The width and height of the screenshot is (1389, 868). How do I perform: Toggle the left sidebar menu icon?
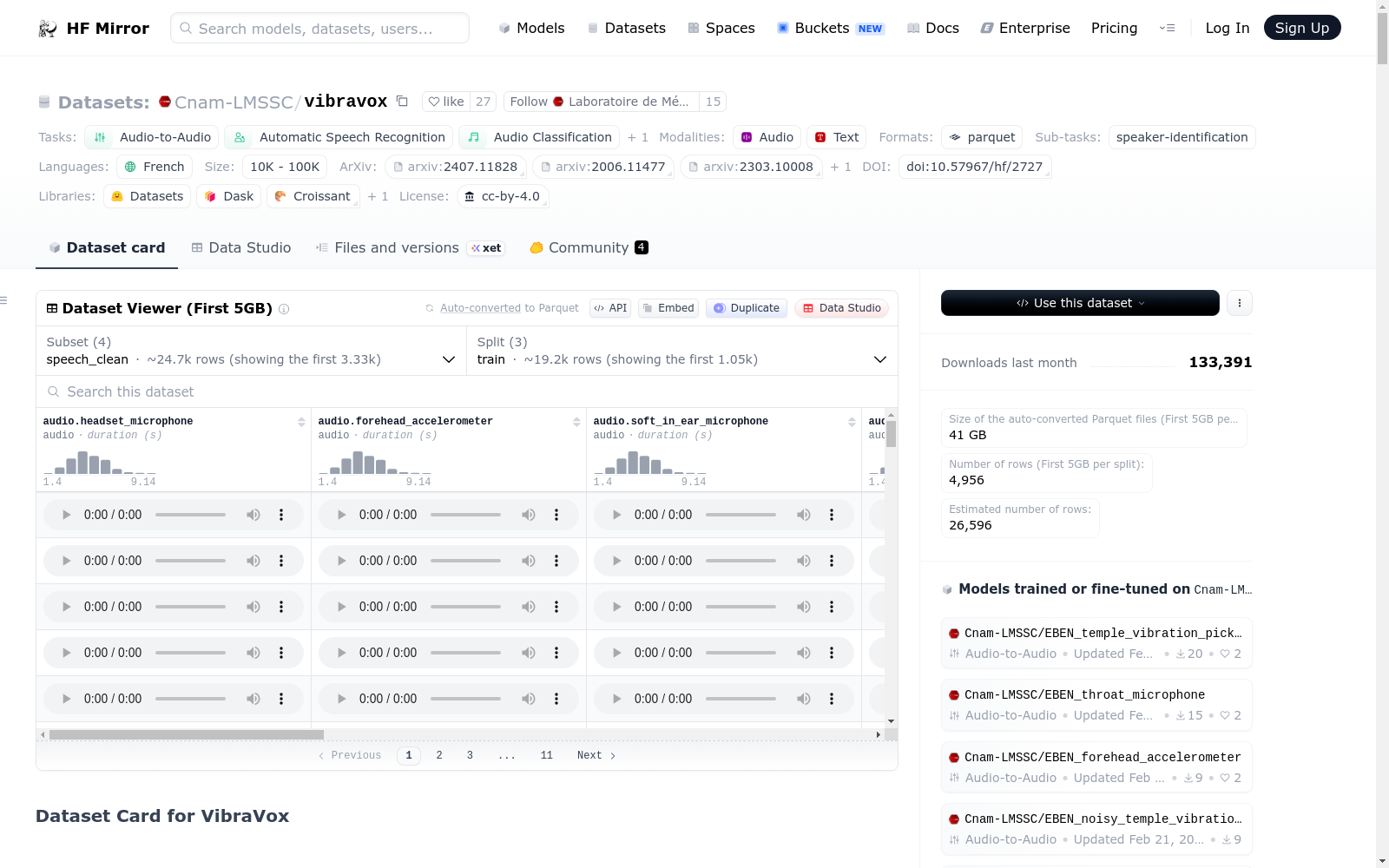(x=3, y=300)
